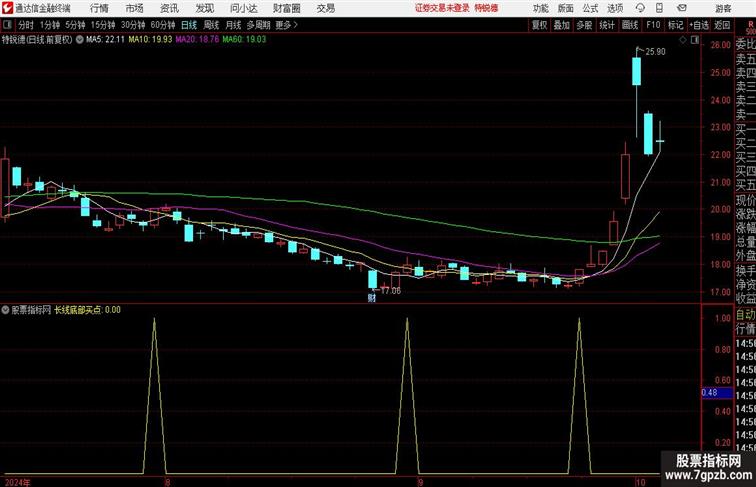This screenshot has height=487, width=756.
Task: Open the 市场 menu
Action: coord(134,8)
